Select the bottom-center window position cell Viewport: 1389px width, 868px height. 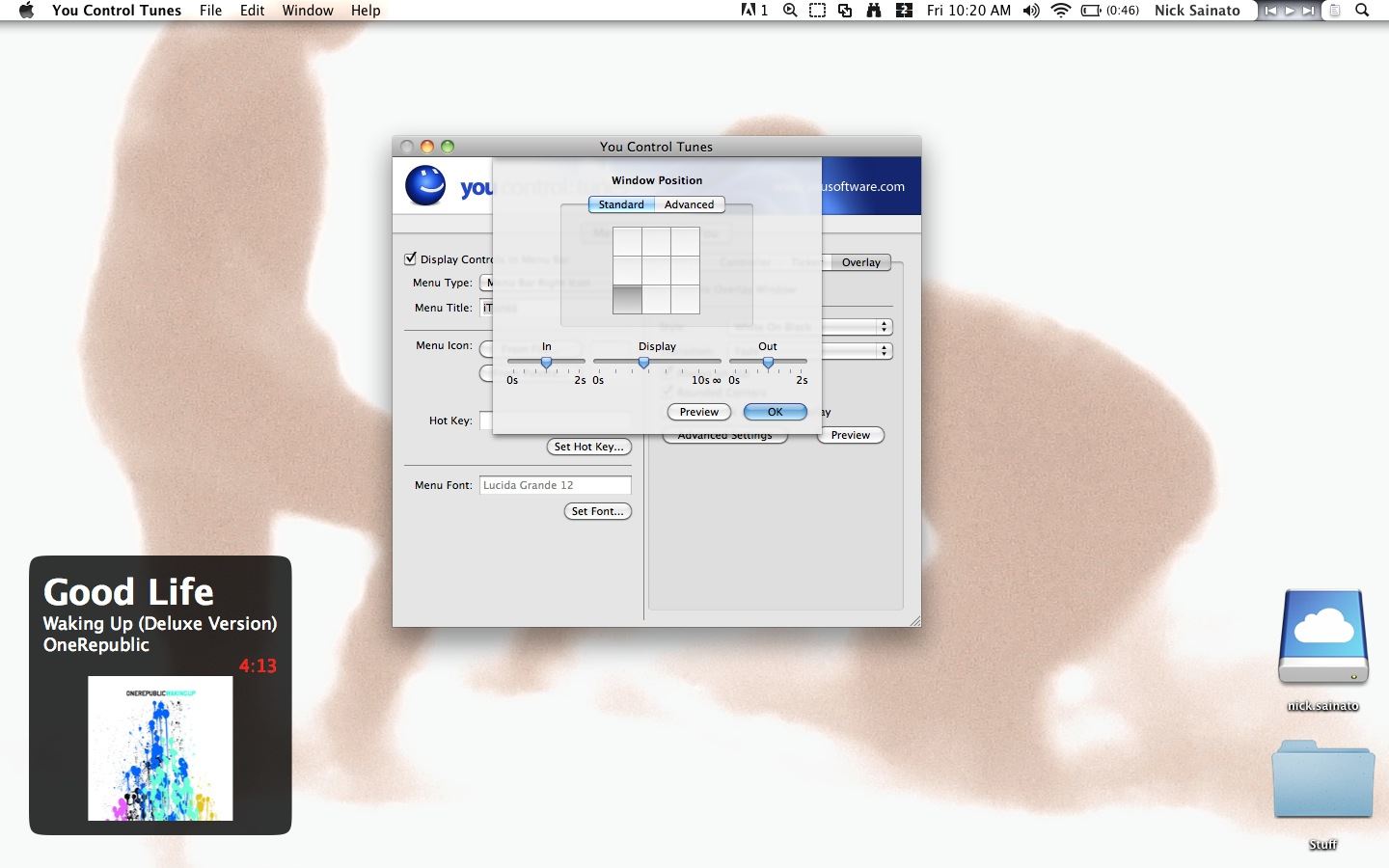click(x=656, y=300)
